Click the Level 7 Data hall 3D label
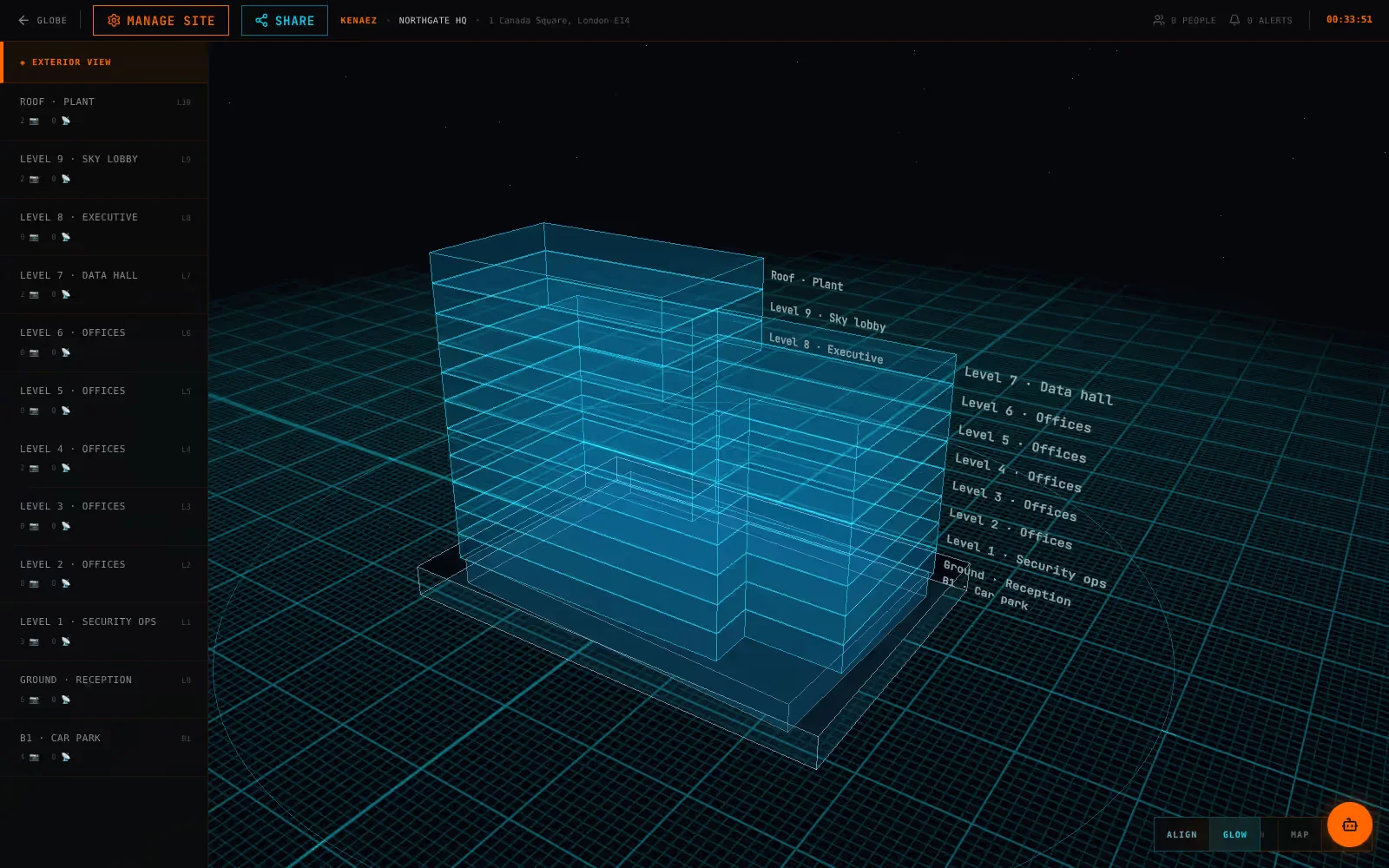The width and height of the screenshot is (1389, 868). (x=1038, y=386)
